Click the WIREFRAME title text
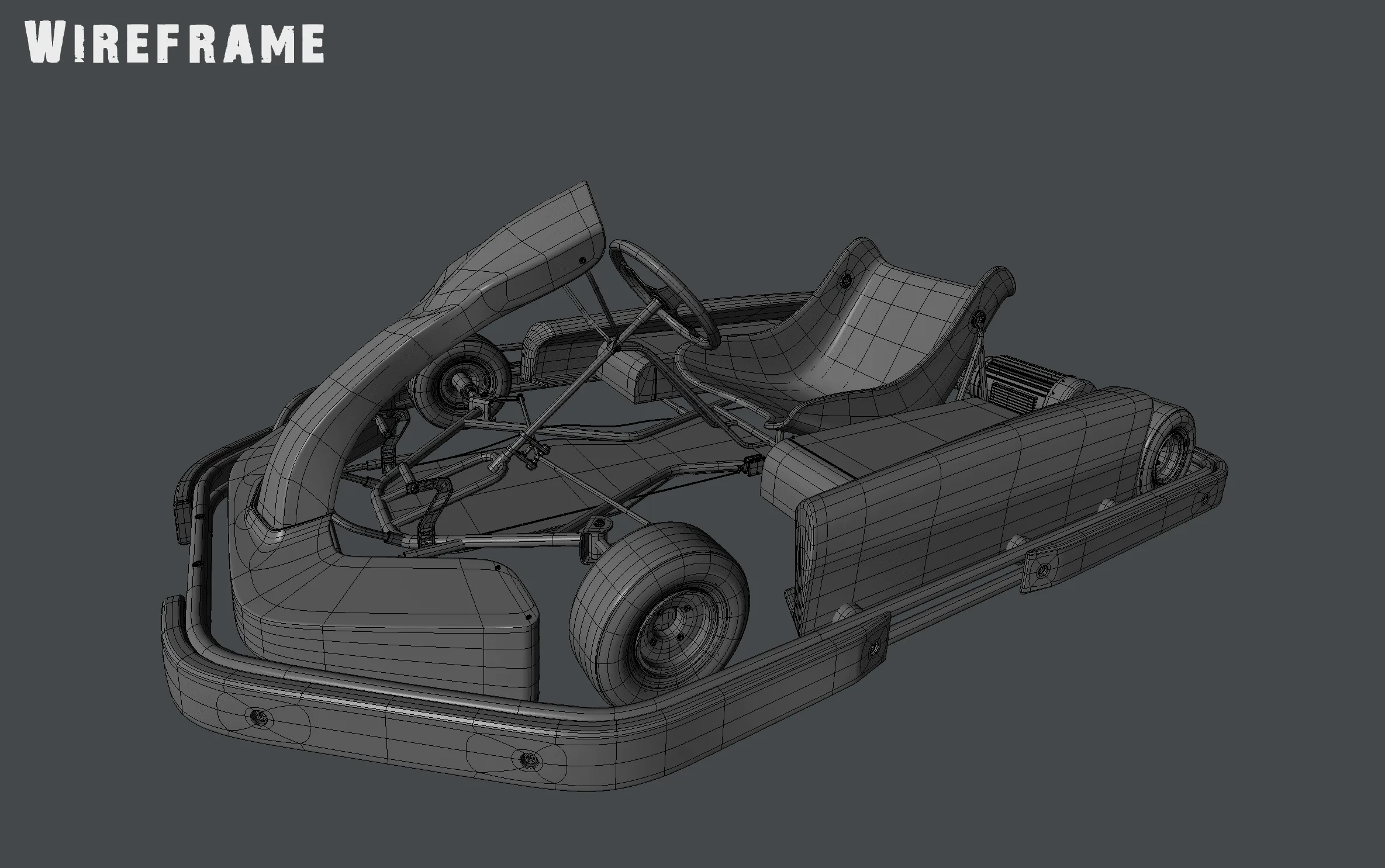Image resolution: width=1385 pixels, height=868 pixels. 175,43
